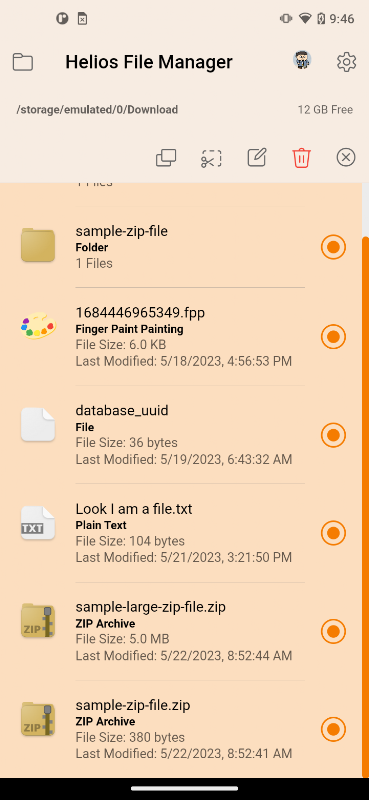Tap the Finger Paint palette file icon
This screenshot has width=369, height=800.
pos(38,326)
